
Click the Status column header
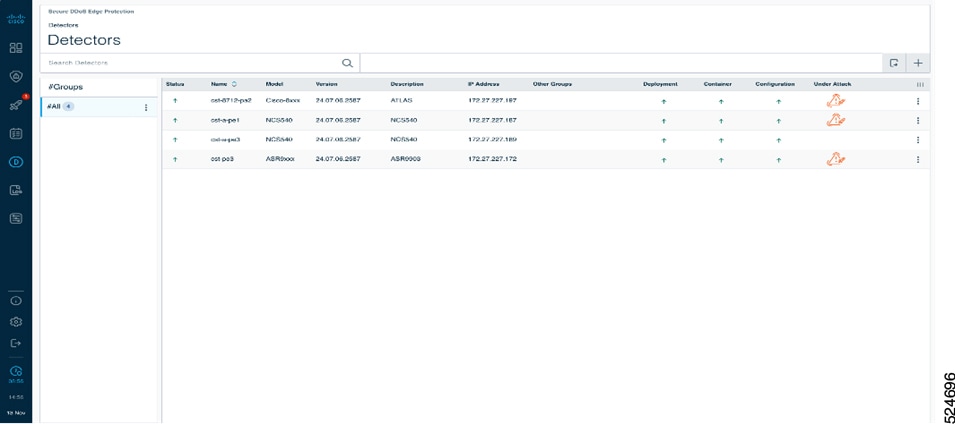tap(175, 84)
